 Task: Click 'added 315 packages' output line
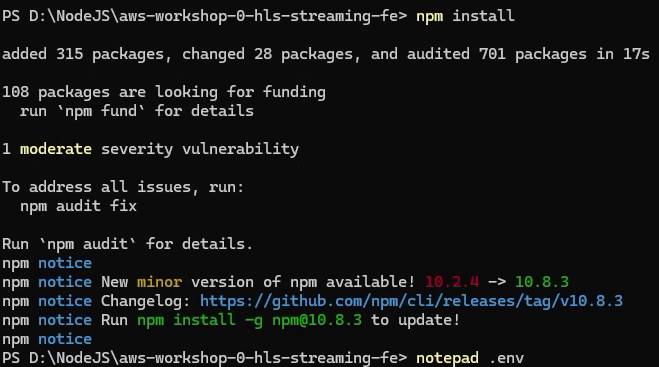click(x=326, y=54)
